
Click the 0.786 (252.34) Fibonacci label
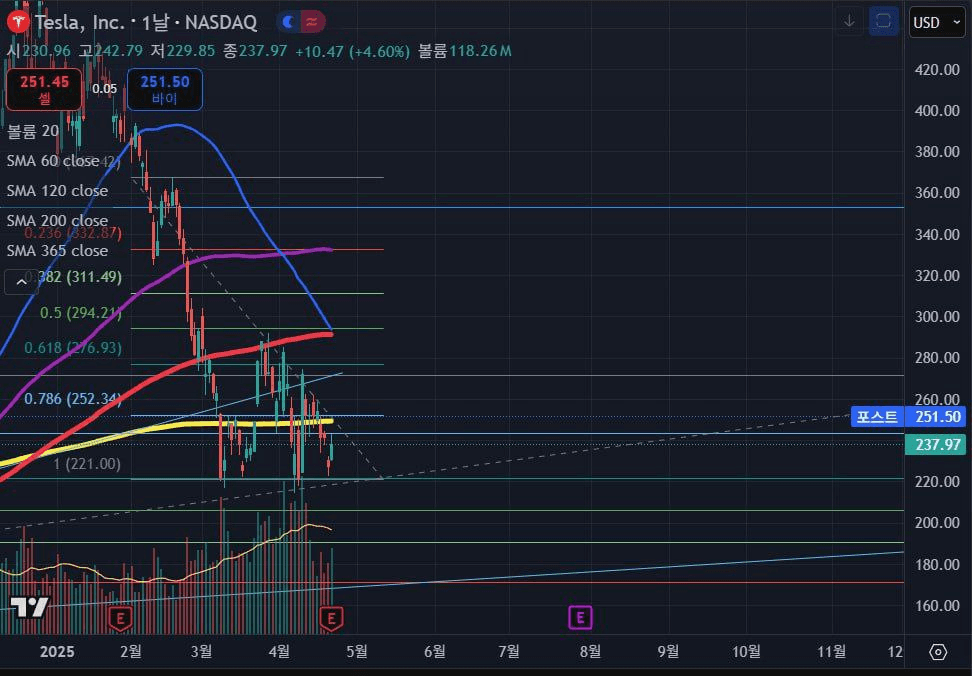coord(73,398)
